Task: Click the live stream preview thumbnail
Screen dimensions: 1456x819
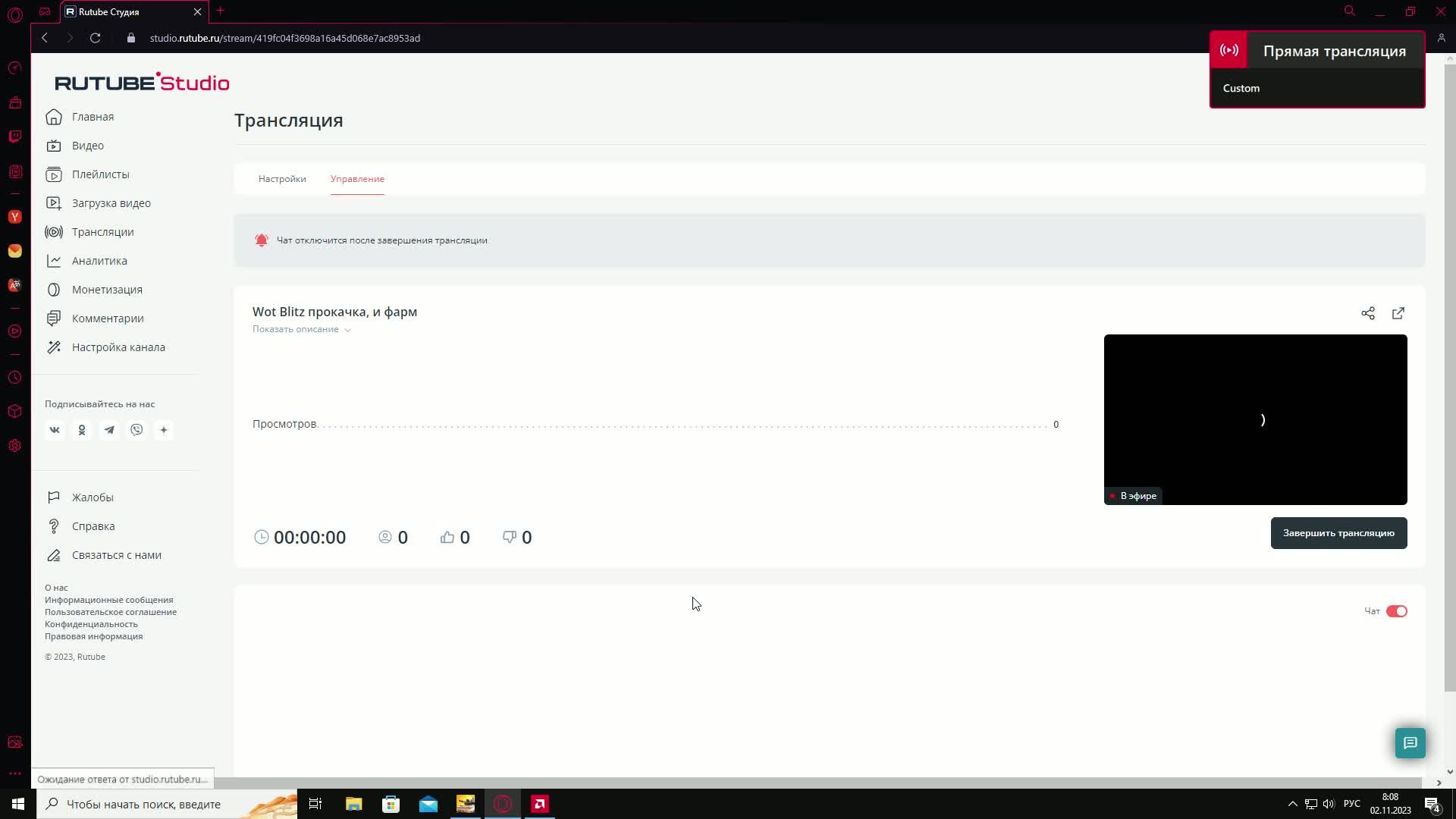Action: pos(1255,419)
